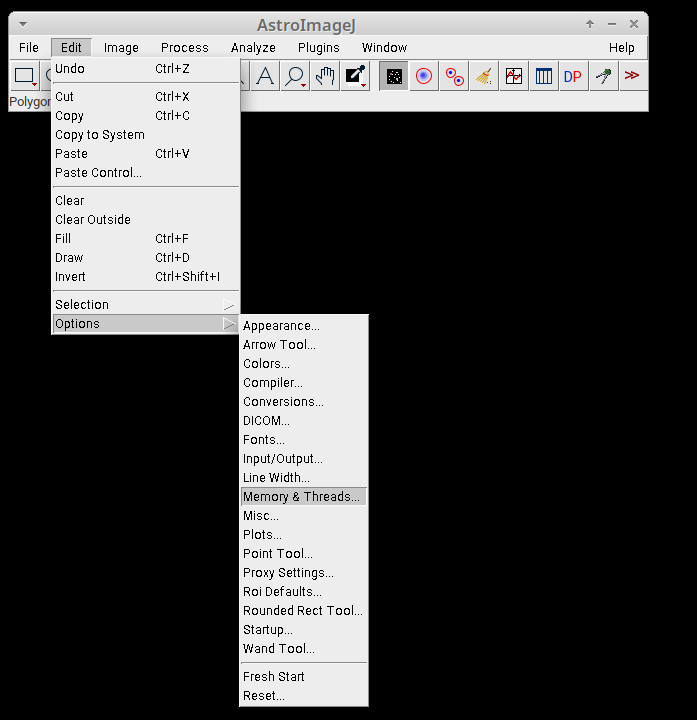
Task: Choose Reset in Options submenu
Action: click(304, 696)
